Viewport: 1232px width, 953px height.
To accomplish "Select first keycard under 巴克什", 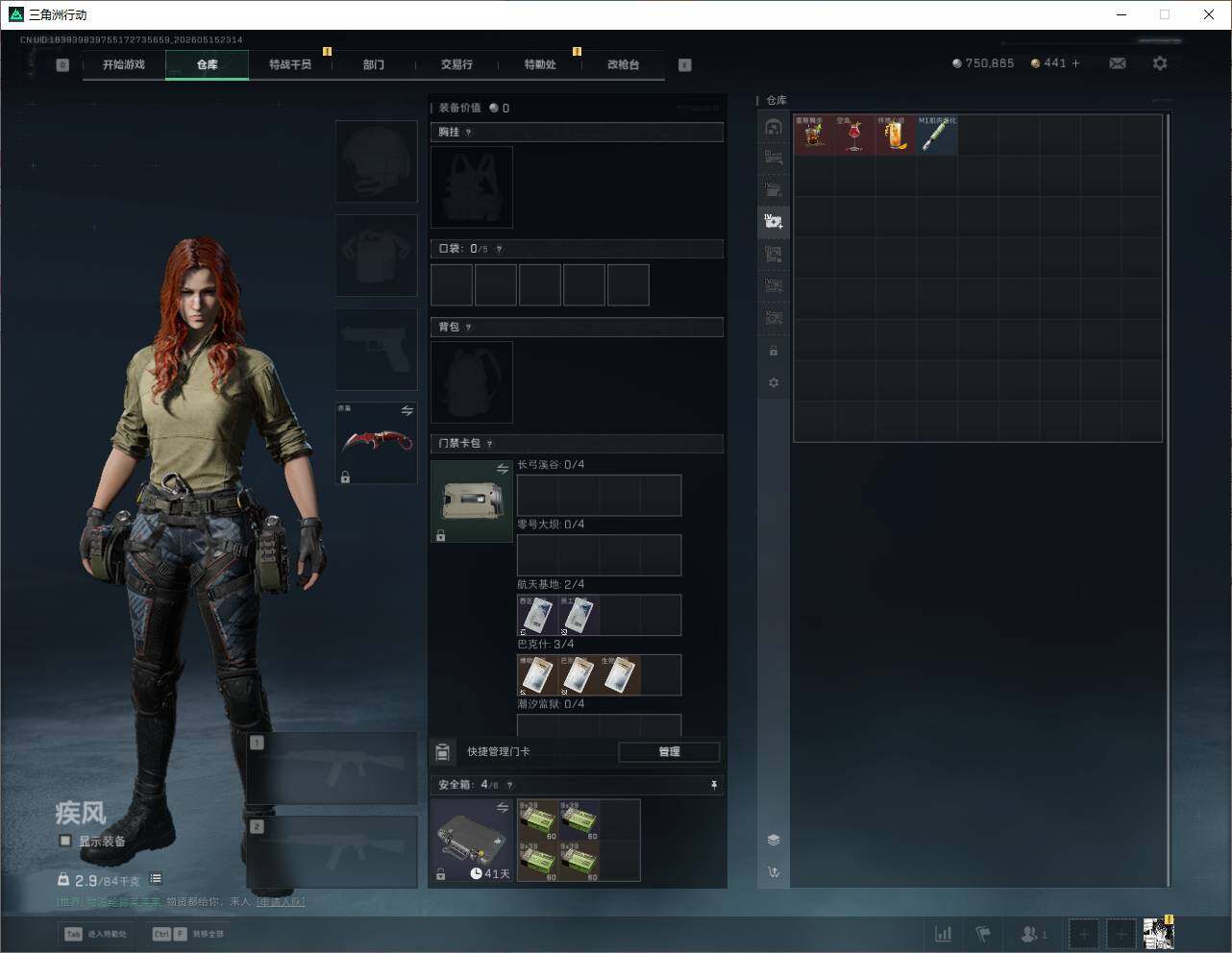I will point(537,675).
